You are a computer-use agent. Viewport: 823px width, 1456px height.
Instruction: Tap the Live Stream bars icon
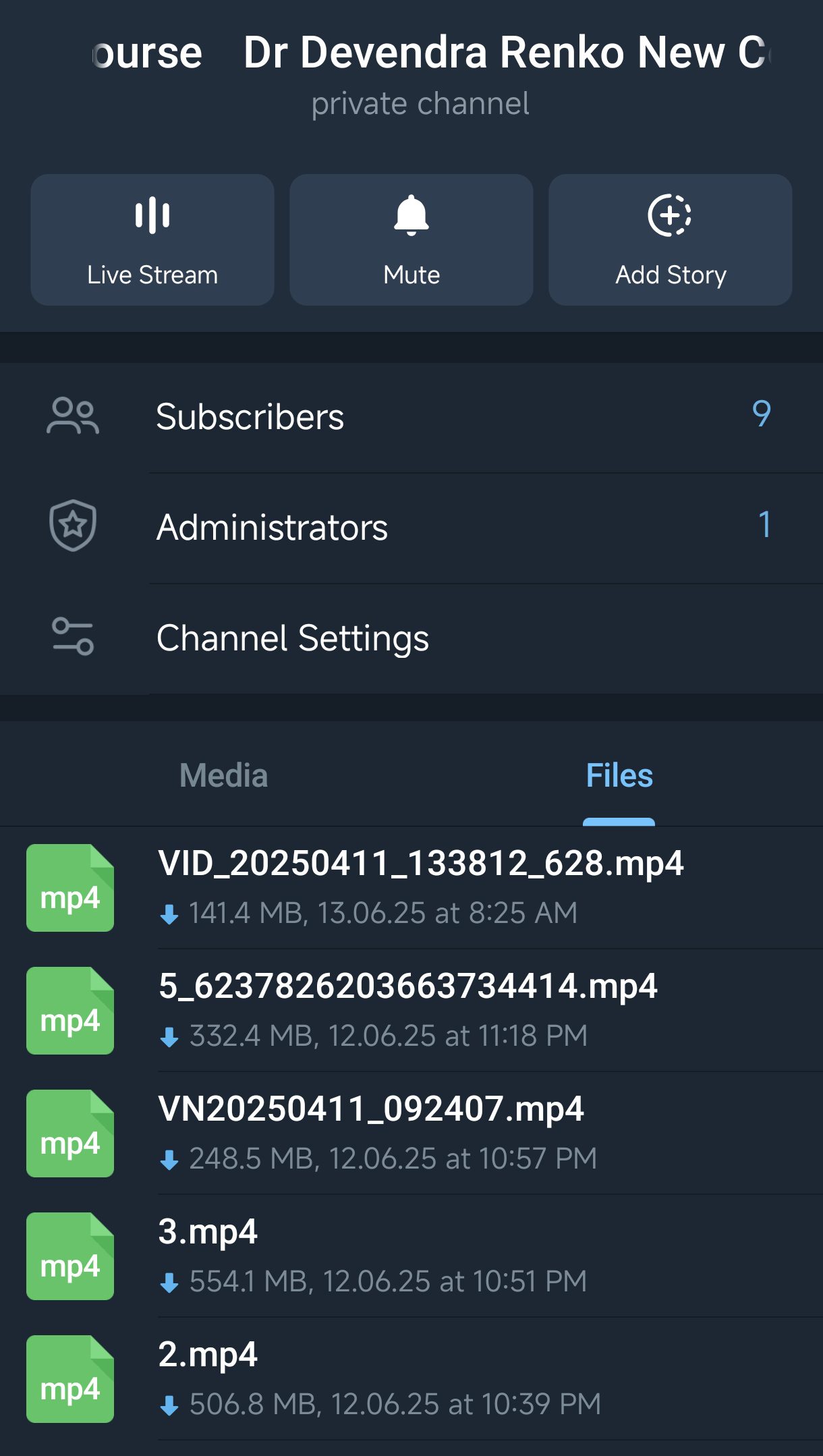[152, 215]
